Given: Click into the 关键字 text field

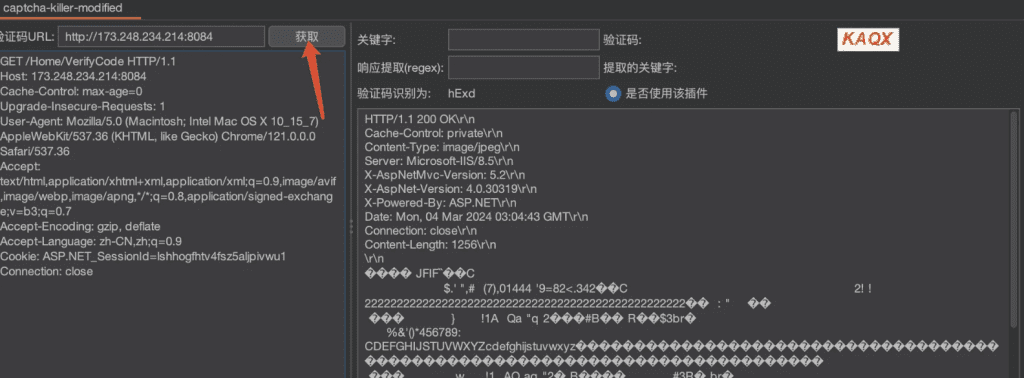Looking at the screenshot, I should click(x=523, y=40).
